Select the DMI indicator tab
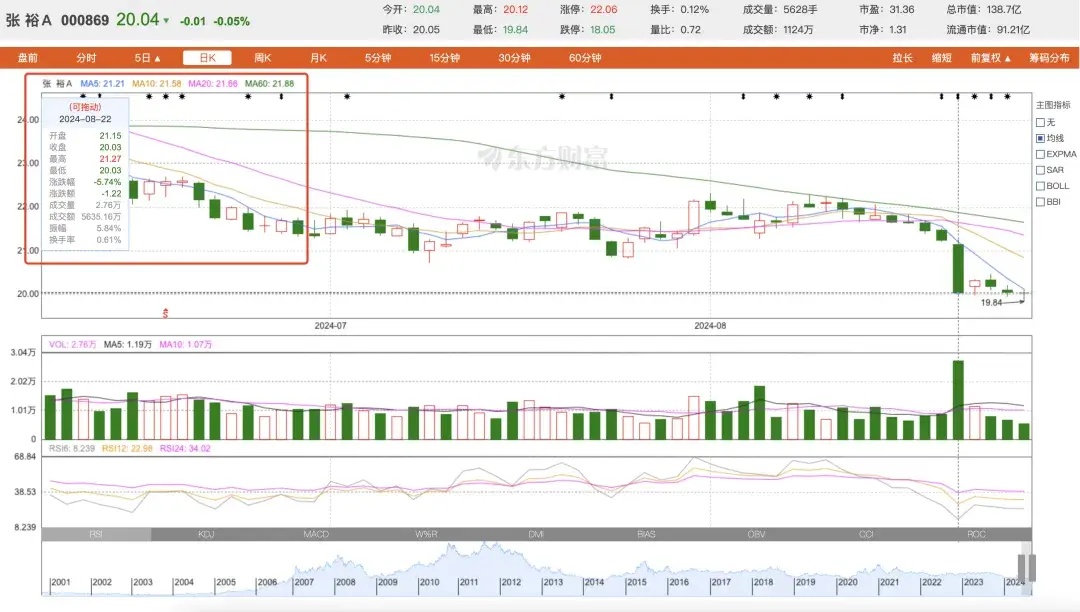The height and width of the screenshot is (612, 1080). [x=536, y=534]
